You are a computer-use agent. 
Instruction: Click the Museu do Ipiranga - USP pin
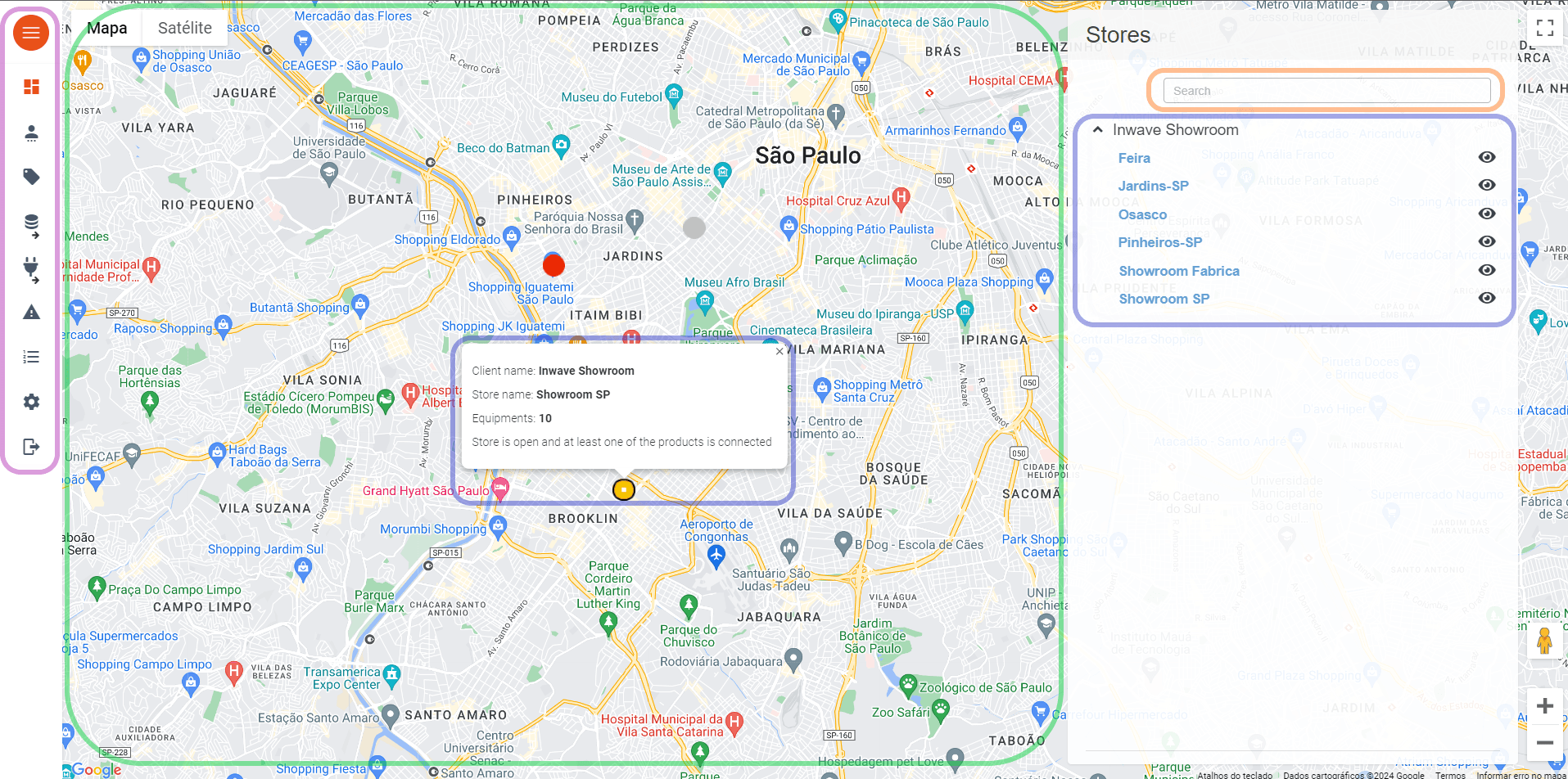click(965, 311)
